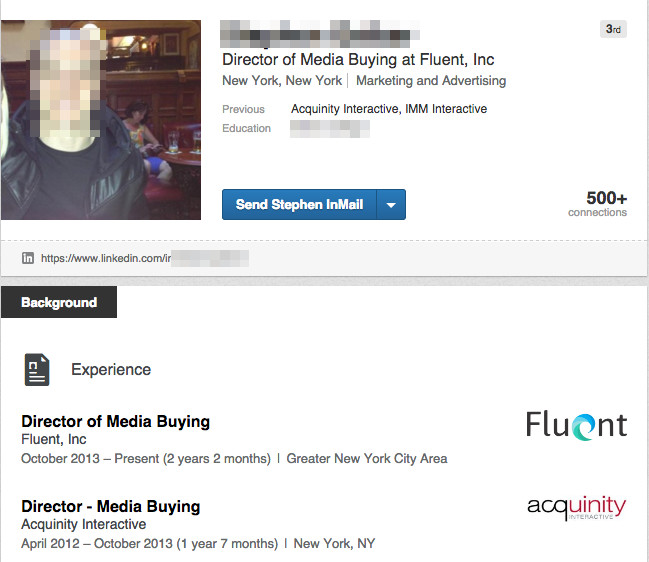Image resolution: width=649 pixels, height=562 pixels.
Task: Open the Fluent company logo
Action: (577, 425)
